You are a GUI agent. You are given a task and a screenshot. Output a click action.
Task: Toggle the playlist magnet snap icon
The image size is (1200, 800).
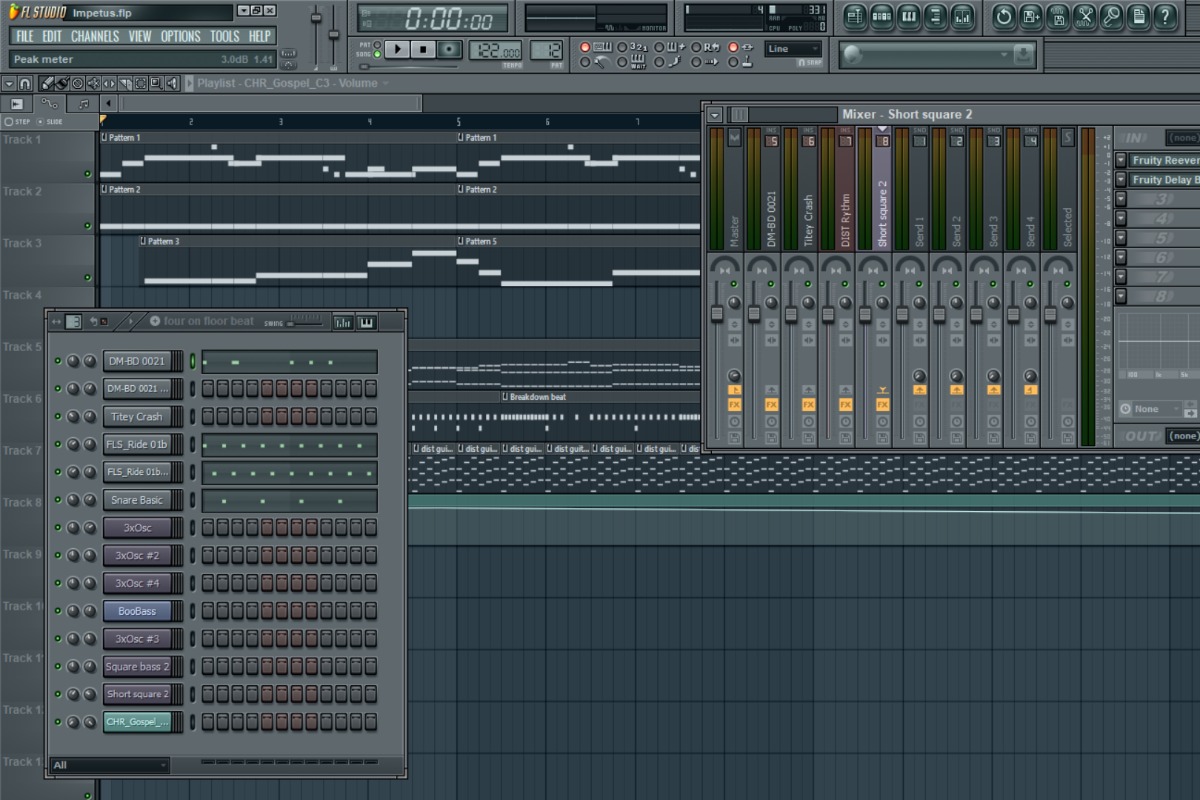tap(26, 83)
